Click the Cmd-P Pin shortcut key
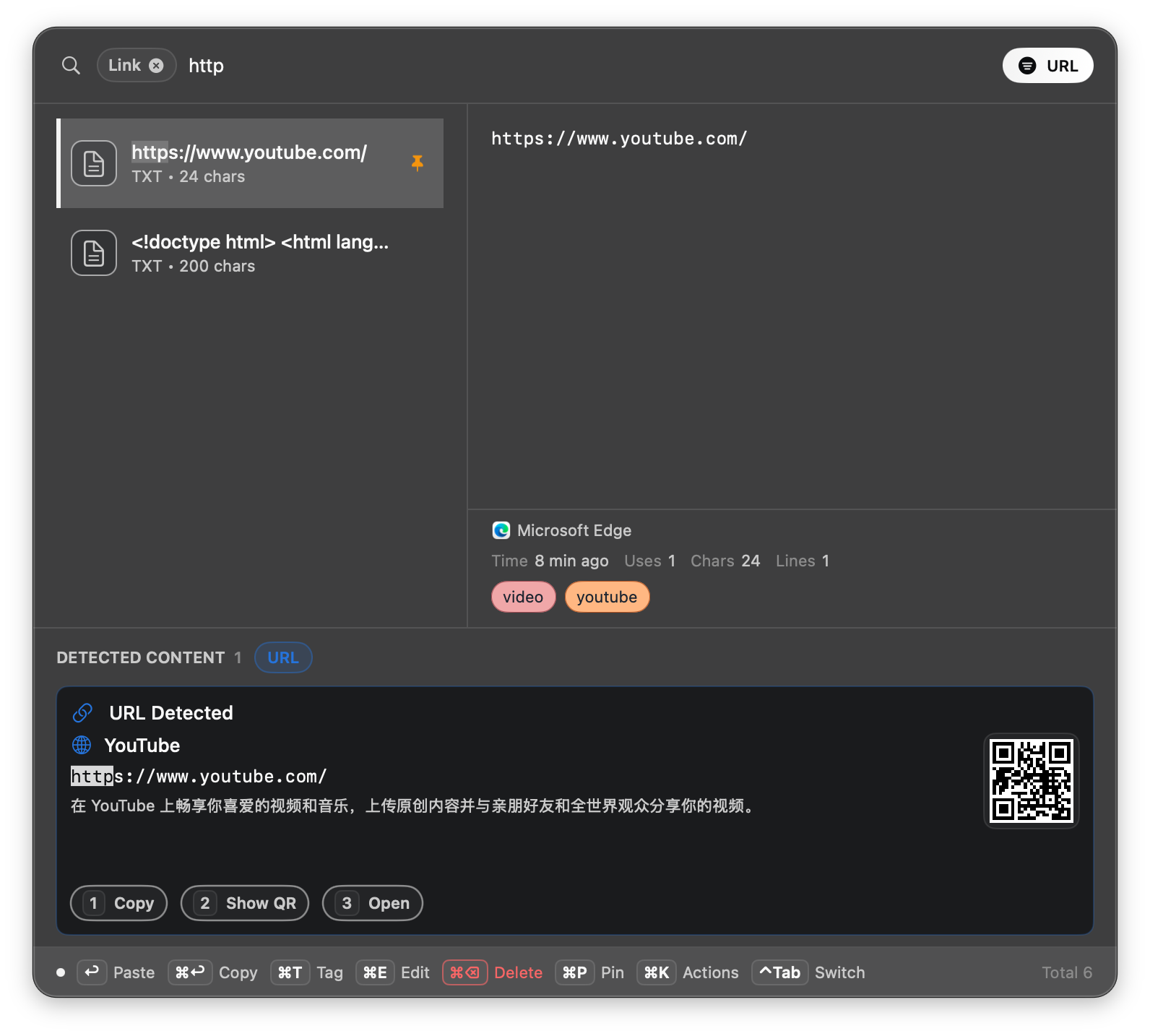Viewport: 1150px width, 1036px height. (575, 972)
